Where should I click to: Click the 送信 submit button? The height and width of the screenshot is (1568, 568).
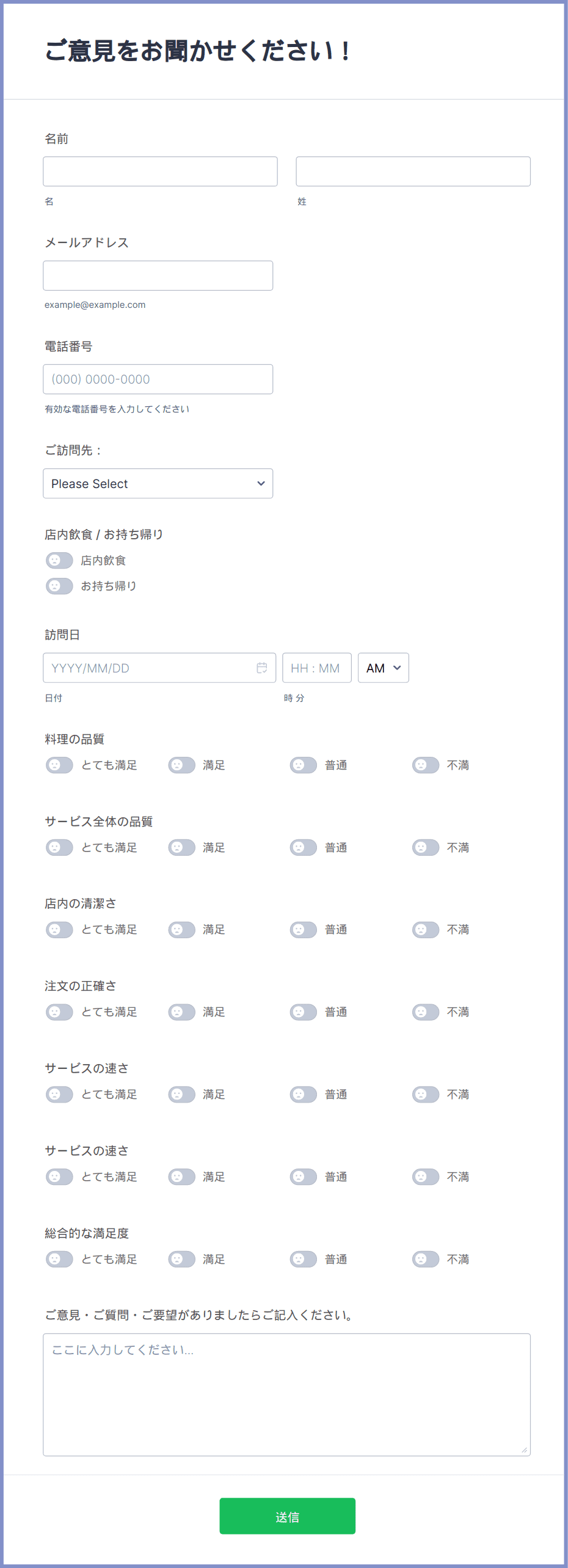click(x=287, y=1516)
